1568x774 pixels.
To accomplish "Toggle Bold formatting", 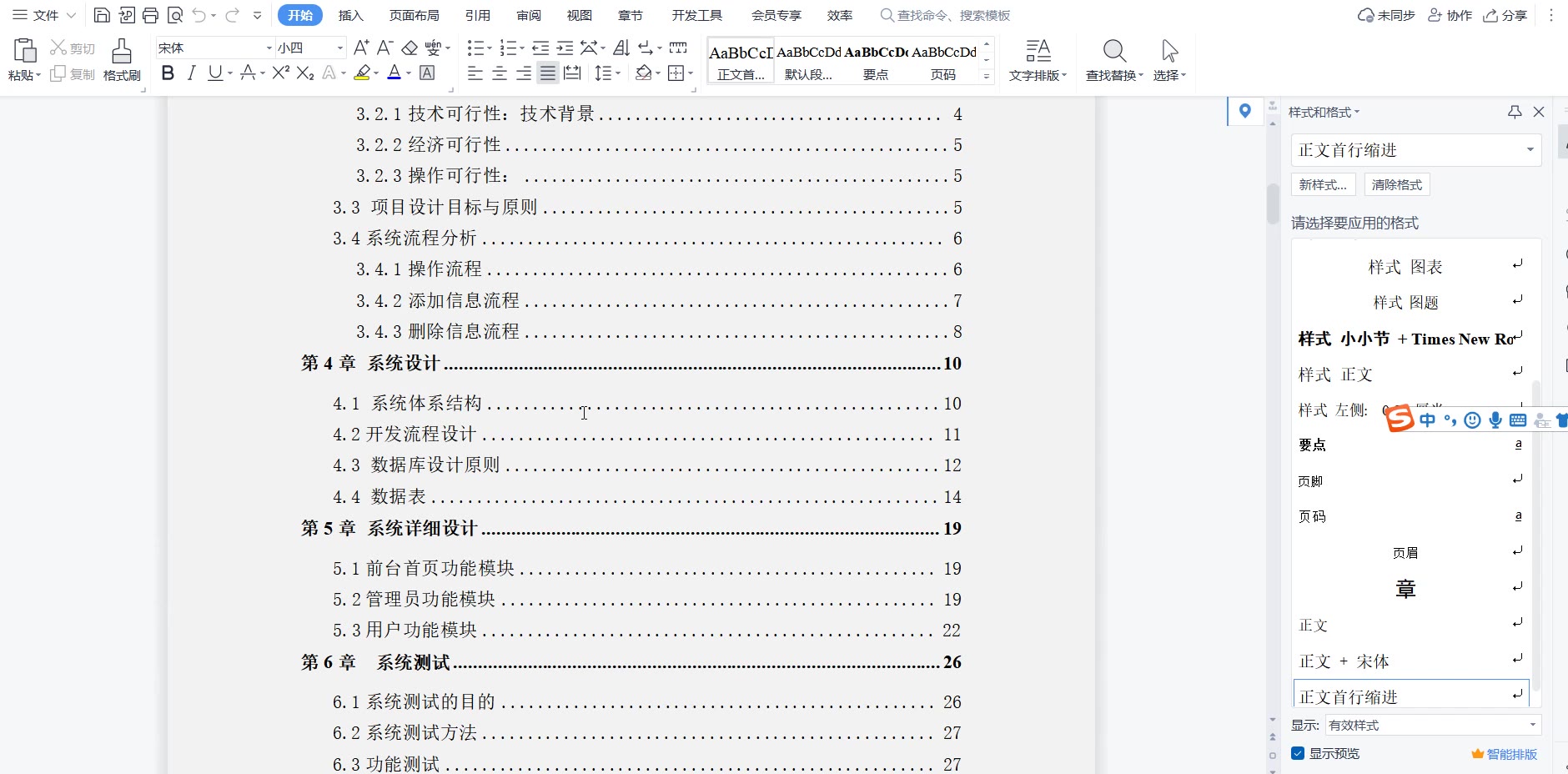I will click(168, 73).
